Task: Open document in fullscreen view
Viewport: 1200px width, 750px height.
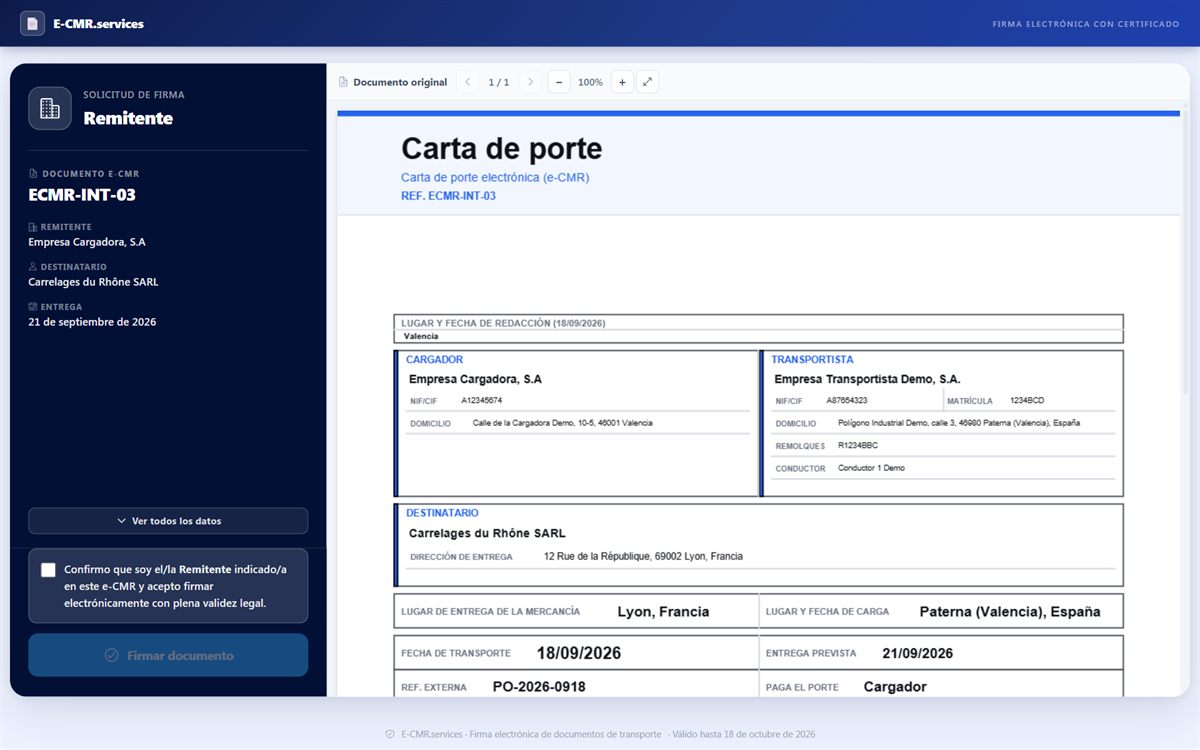Action: (647, 82)
